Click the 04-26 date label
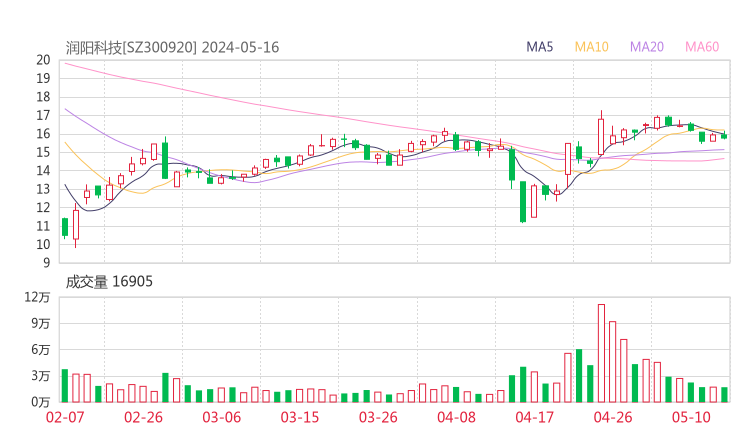This screenshot has height=440, width=740. pyautogui.click(x=613, y=417)
